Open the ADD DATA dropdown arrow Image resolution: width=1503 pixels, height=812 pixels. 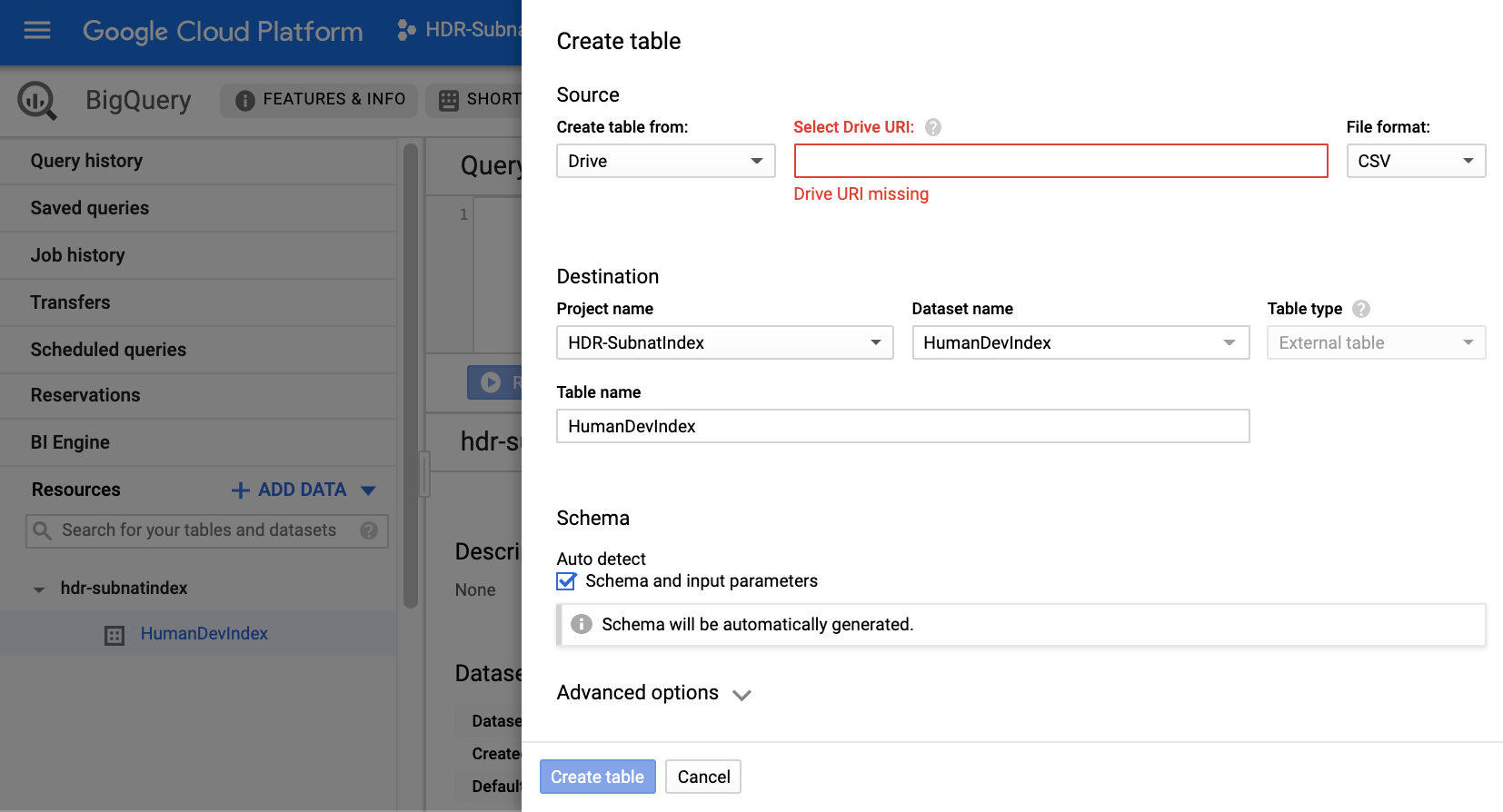[368, 490]
